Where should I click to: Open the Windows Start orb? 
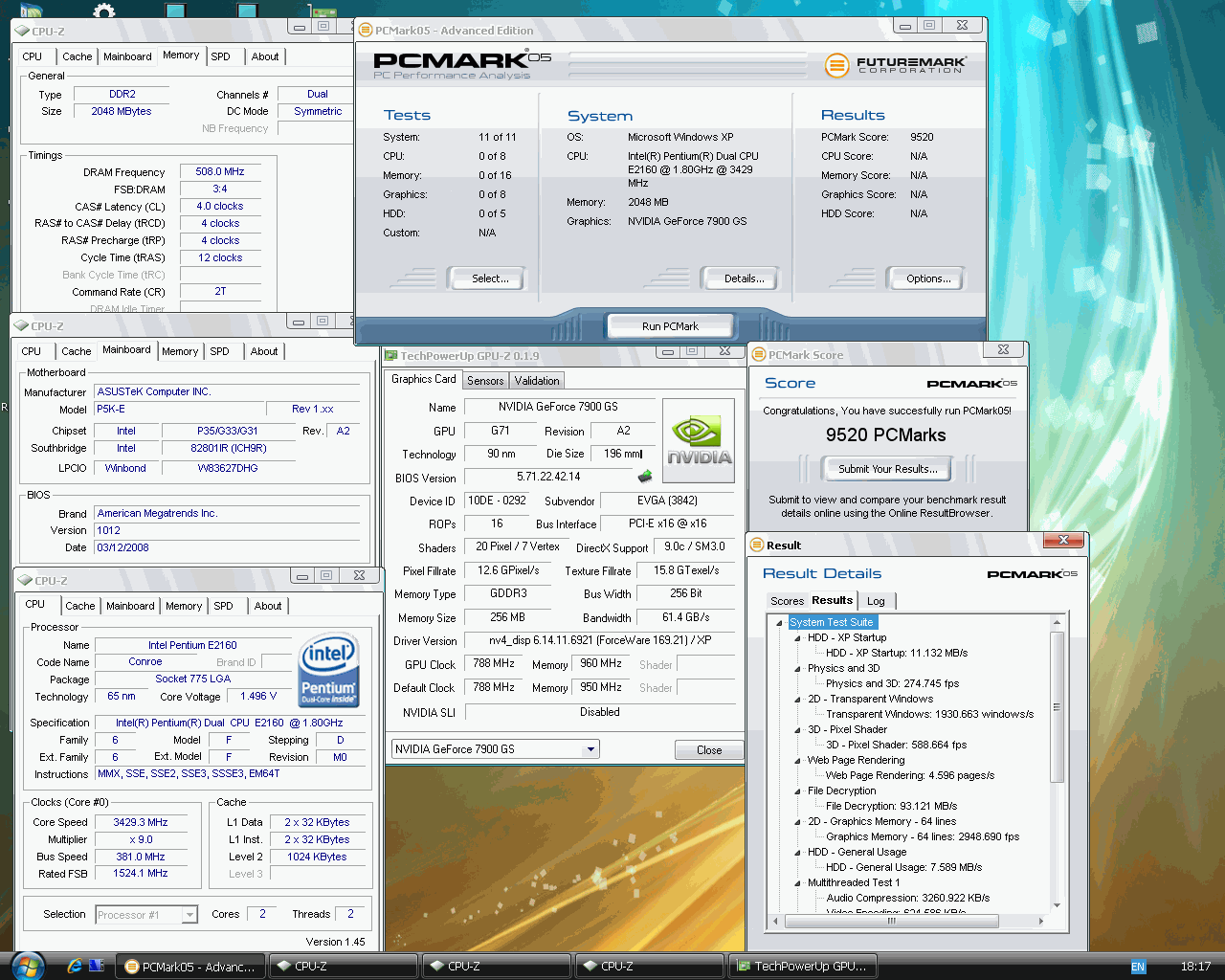tap(26, 966)
